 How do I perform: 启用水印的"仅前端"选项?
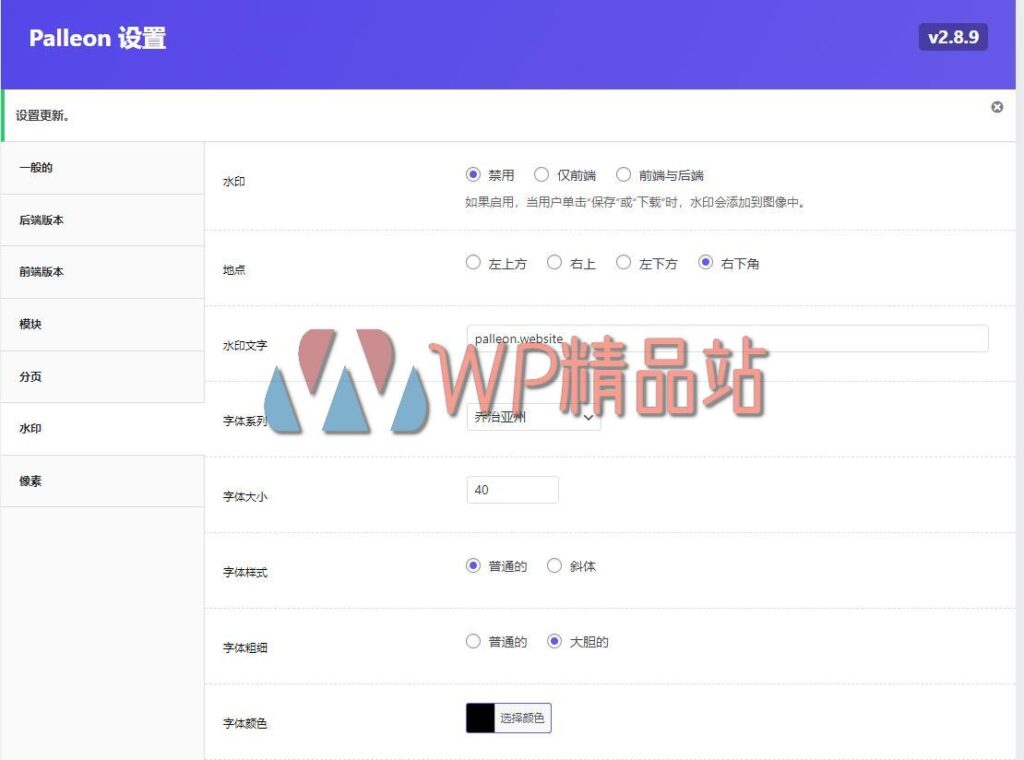coord(540,174)
